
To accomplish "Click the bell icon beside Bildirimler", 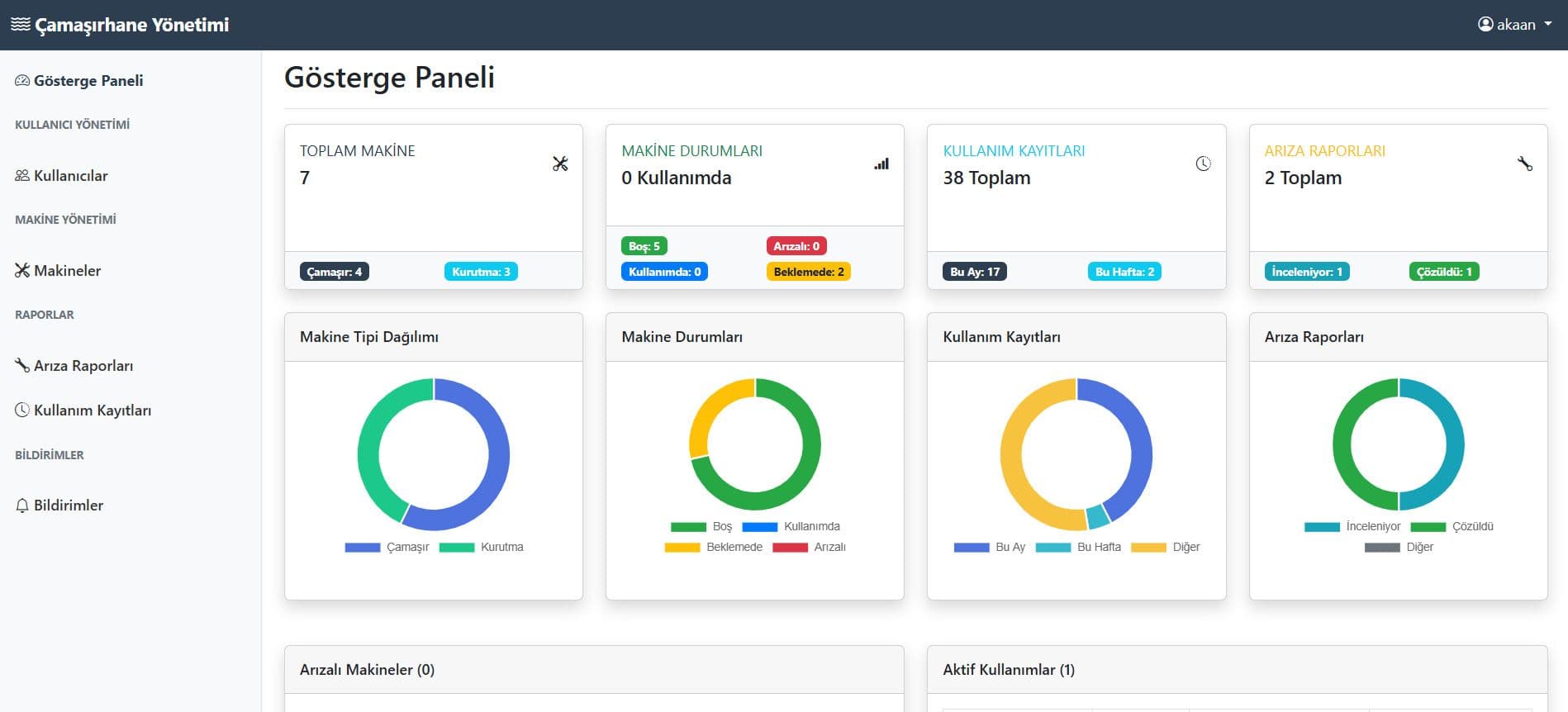I will [22, 506].
